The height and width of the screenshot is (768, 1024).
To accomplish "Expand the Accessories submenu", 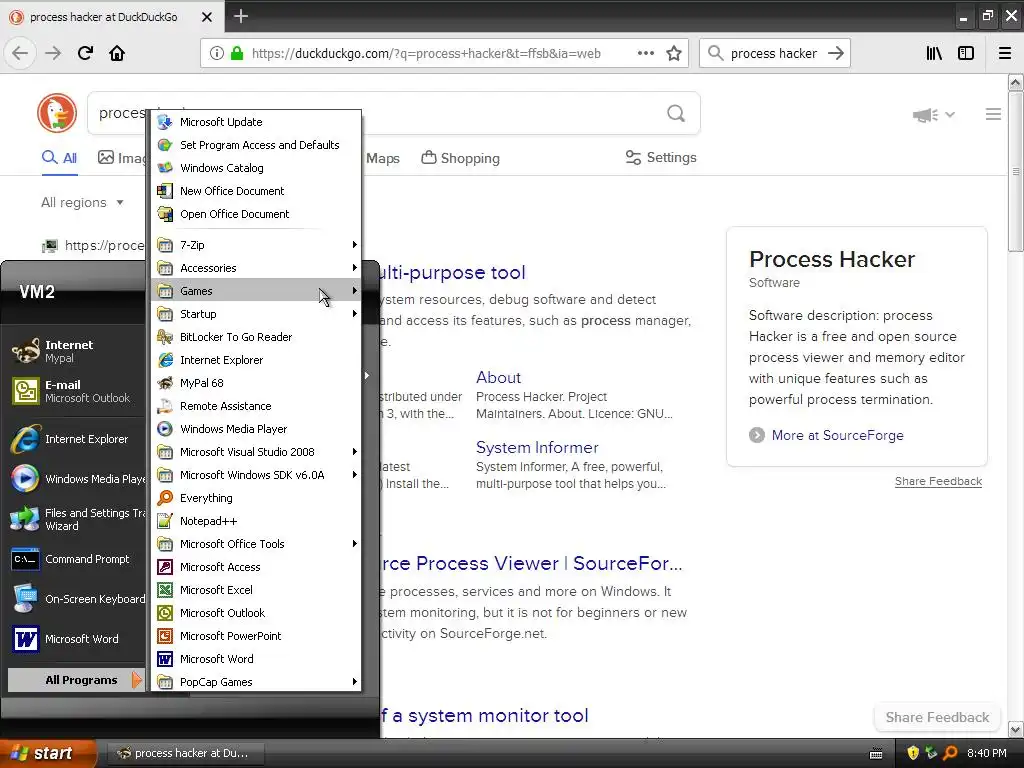I will coord(256,268).
